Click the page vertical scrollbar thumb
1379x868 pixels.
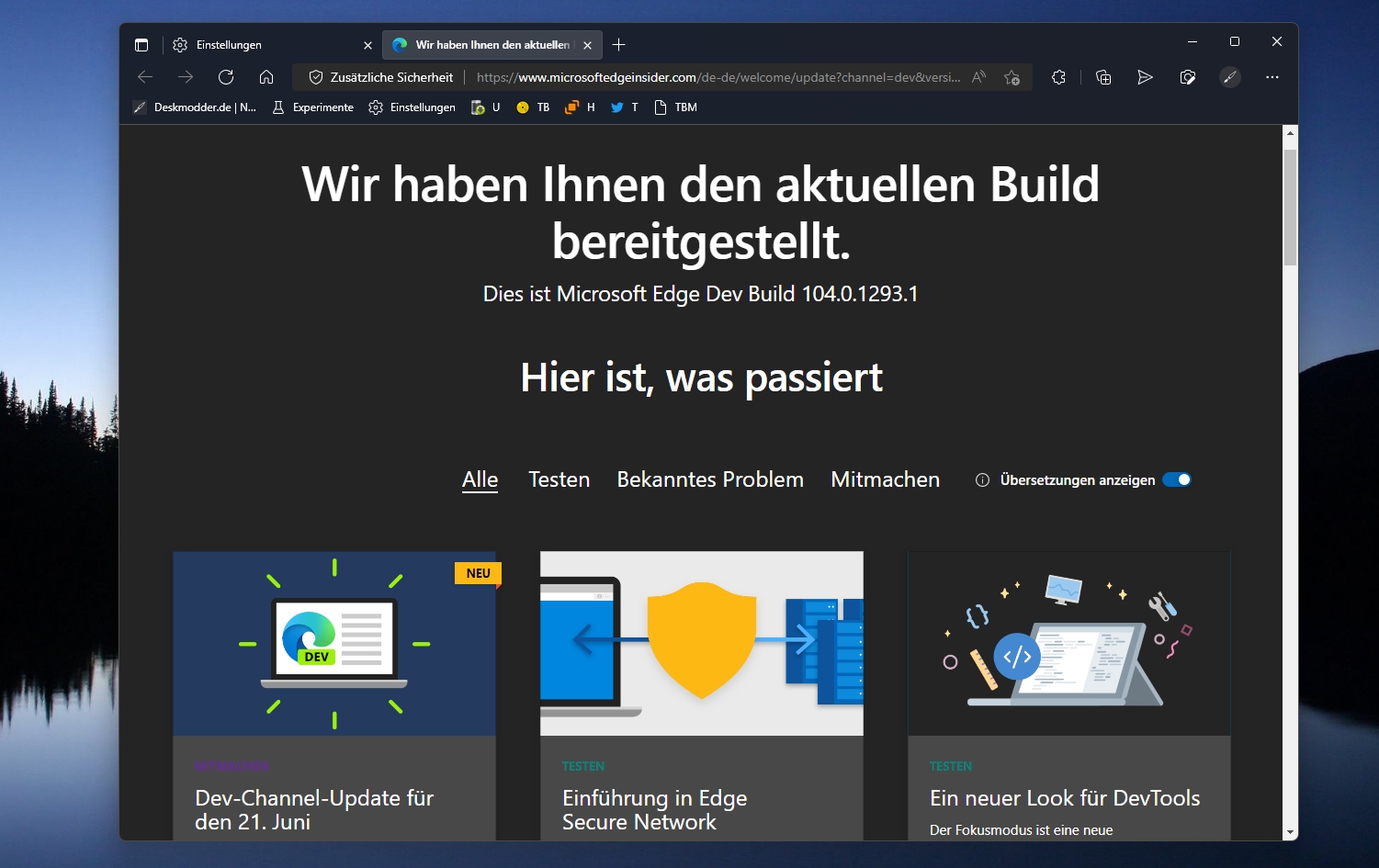pyautogui.click(x=1290, y=208)
